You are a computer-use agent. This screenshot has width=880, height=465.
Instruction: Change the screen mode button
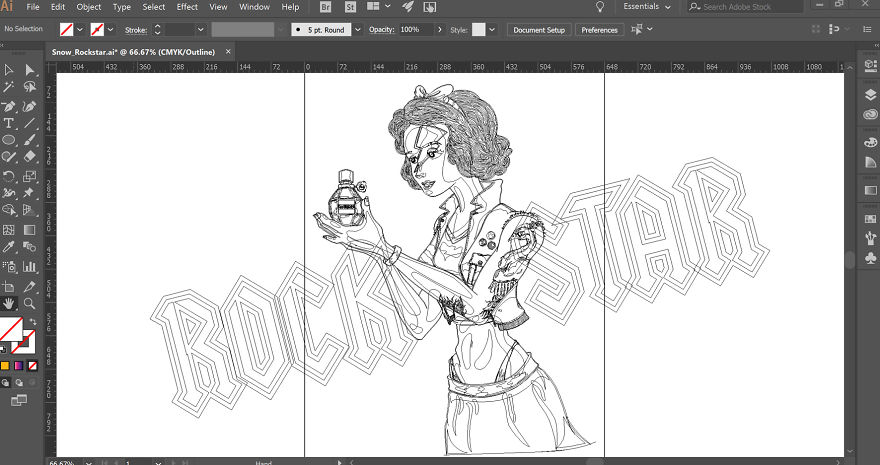tap(19, 401)
